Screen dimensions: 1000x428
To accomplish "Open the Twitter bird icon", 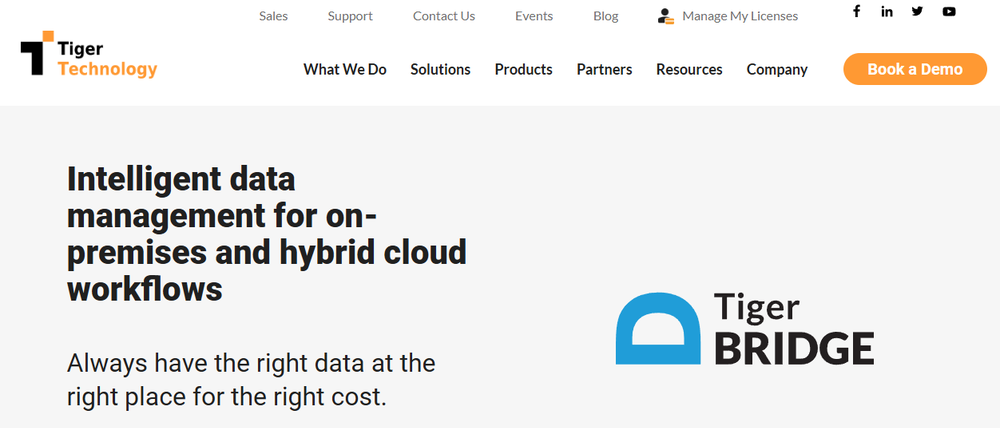I will 918,11.
